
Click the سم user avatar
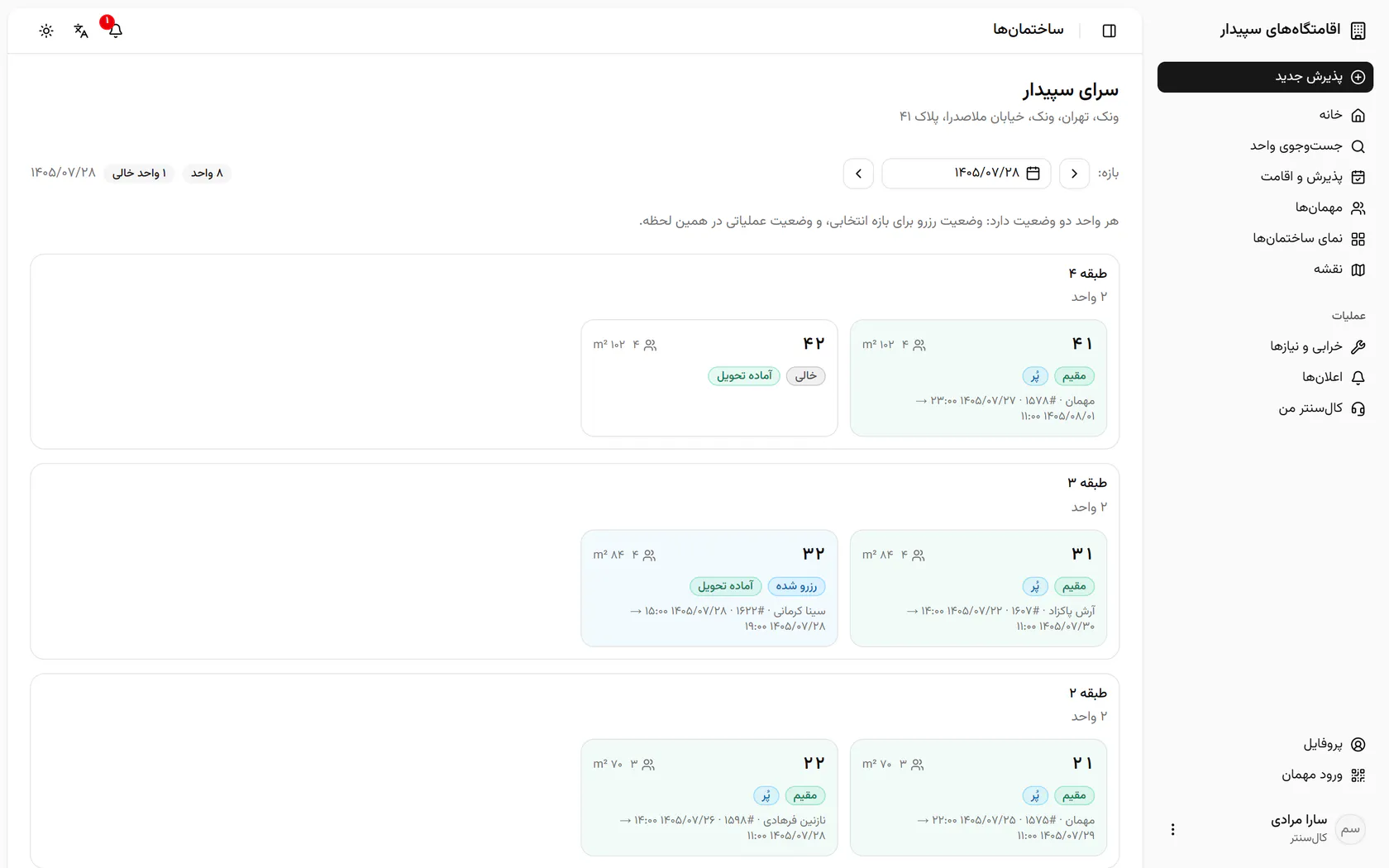1350,829
